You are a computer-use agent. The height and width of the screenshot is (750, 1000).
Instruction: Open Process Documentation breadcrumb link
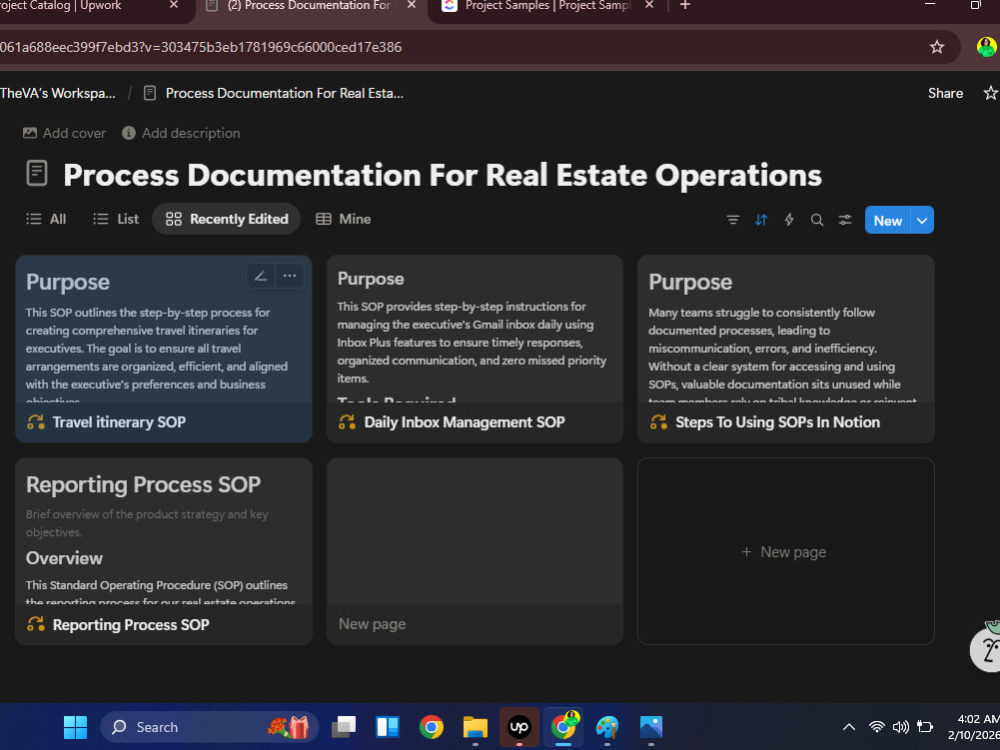tap(274, 93)
